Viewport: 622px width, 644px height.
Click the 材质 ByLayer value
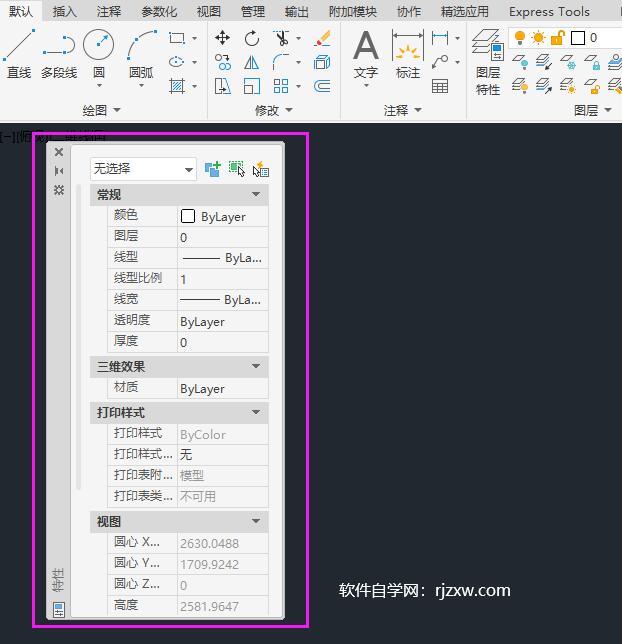tap(223, 388)
